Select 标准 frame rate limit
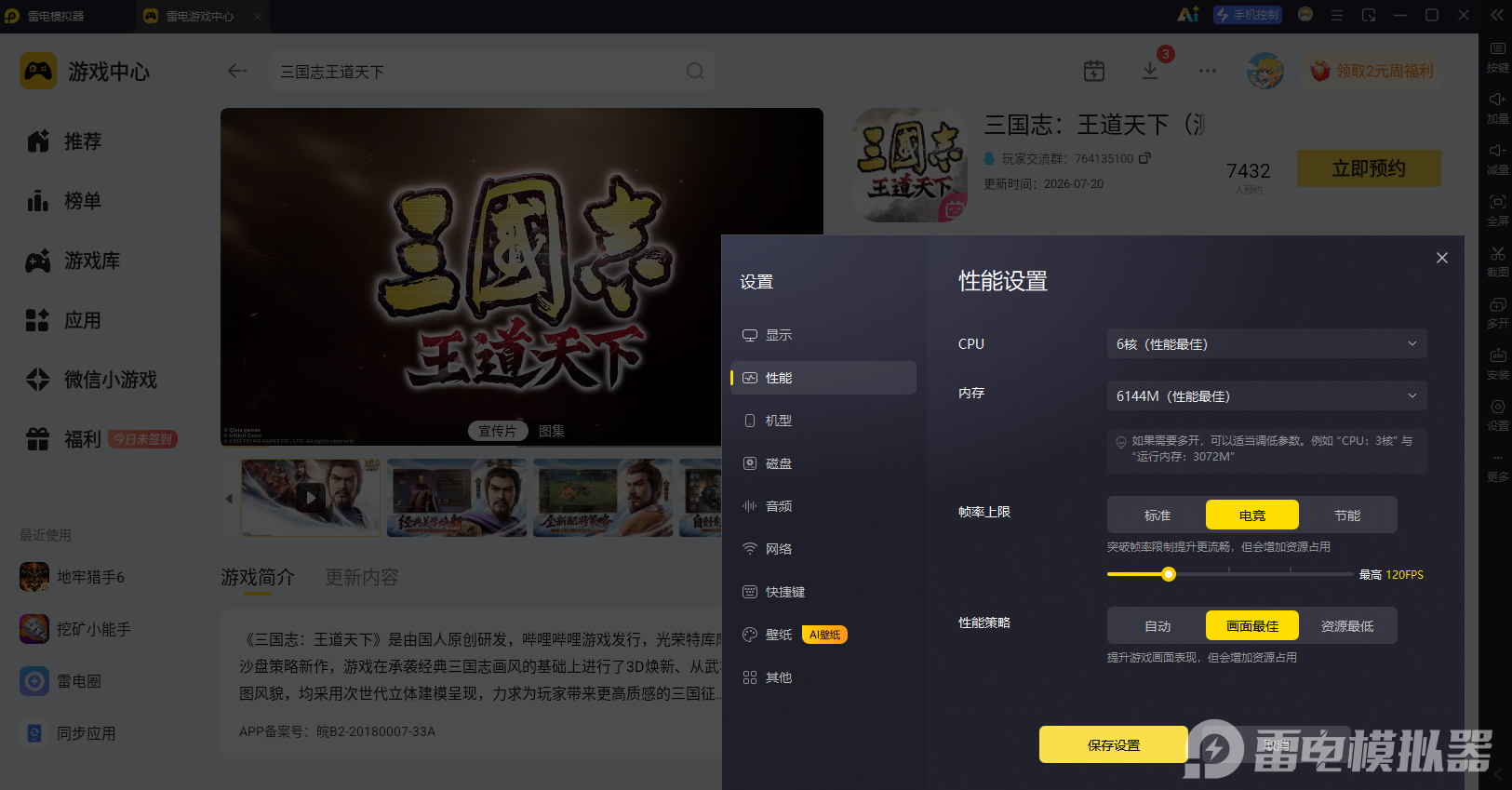 point(1157,515)
